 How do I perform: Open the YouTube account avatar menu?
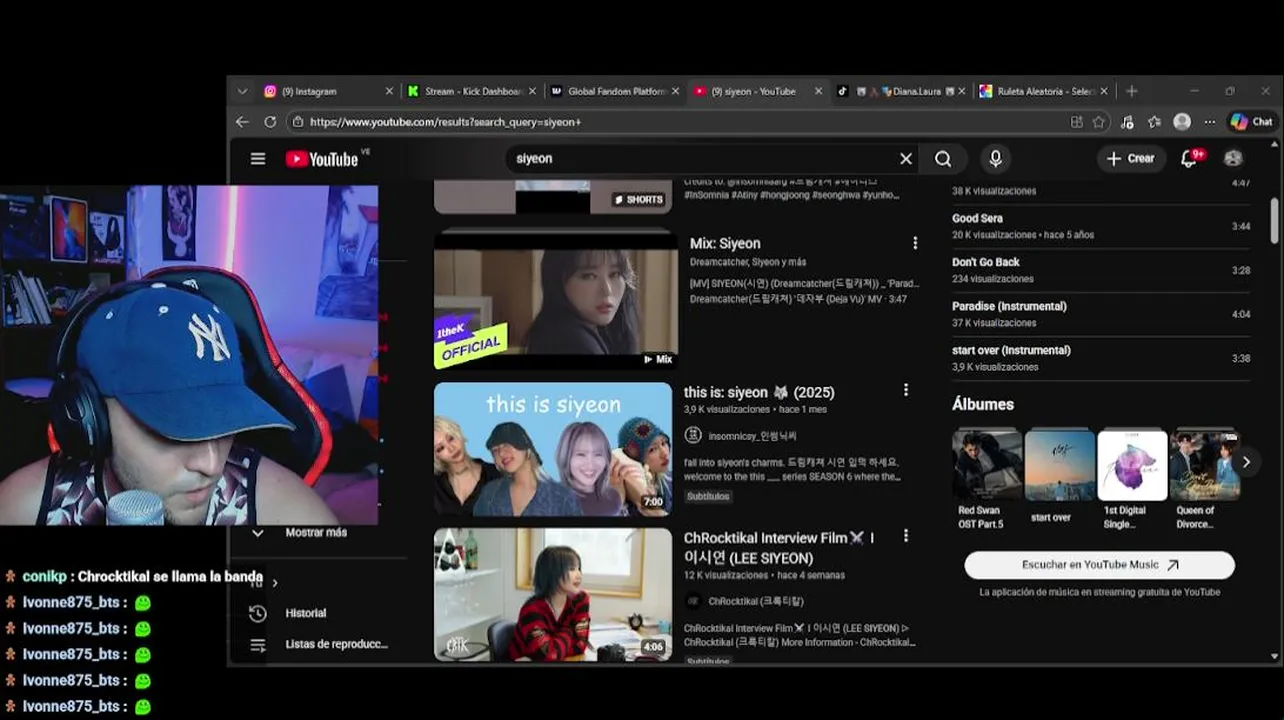point(1233,159)
